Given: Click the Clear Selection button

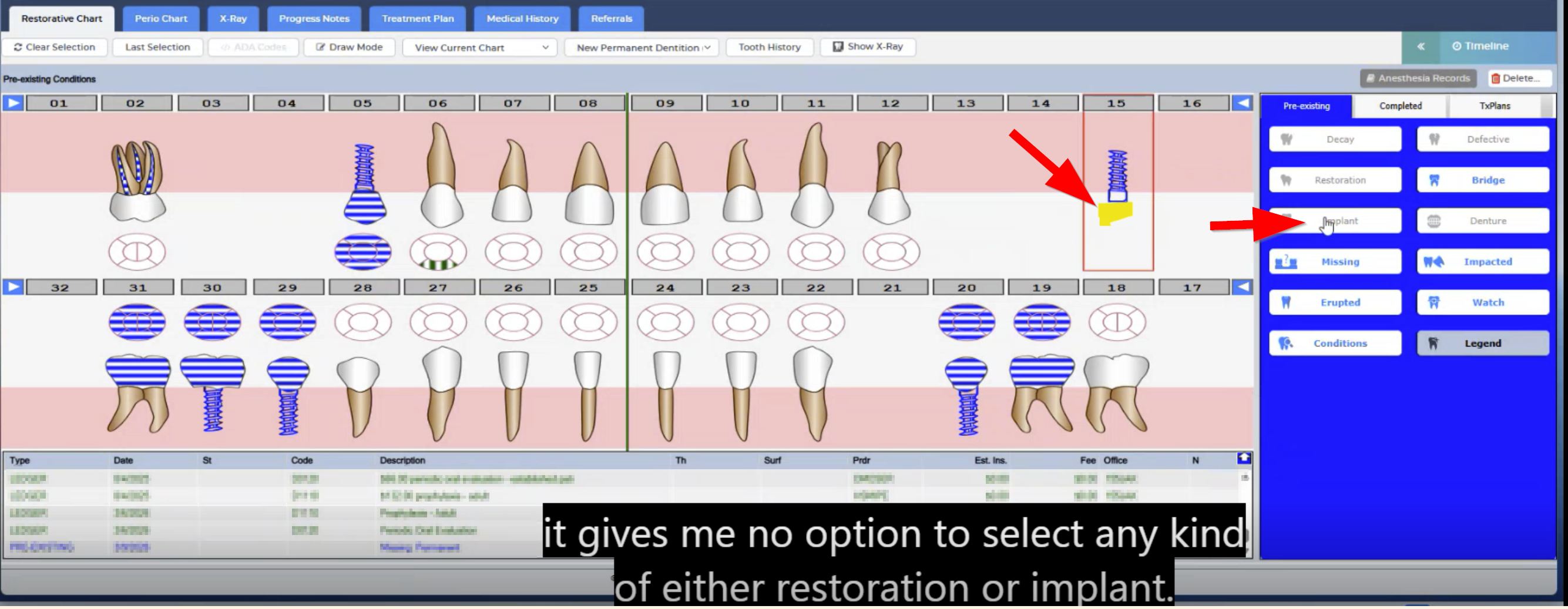Looking at the screenshot, I should point(55,47).
